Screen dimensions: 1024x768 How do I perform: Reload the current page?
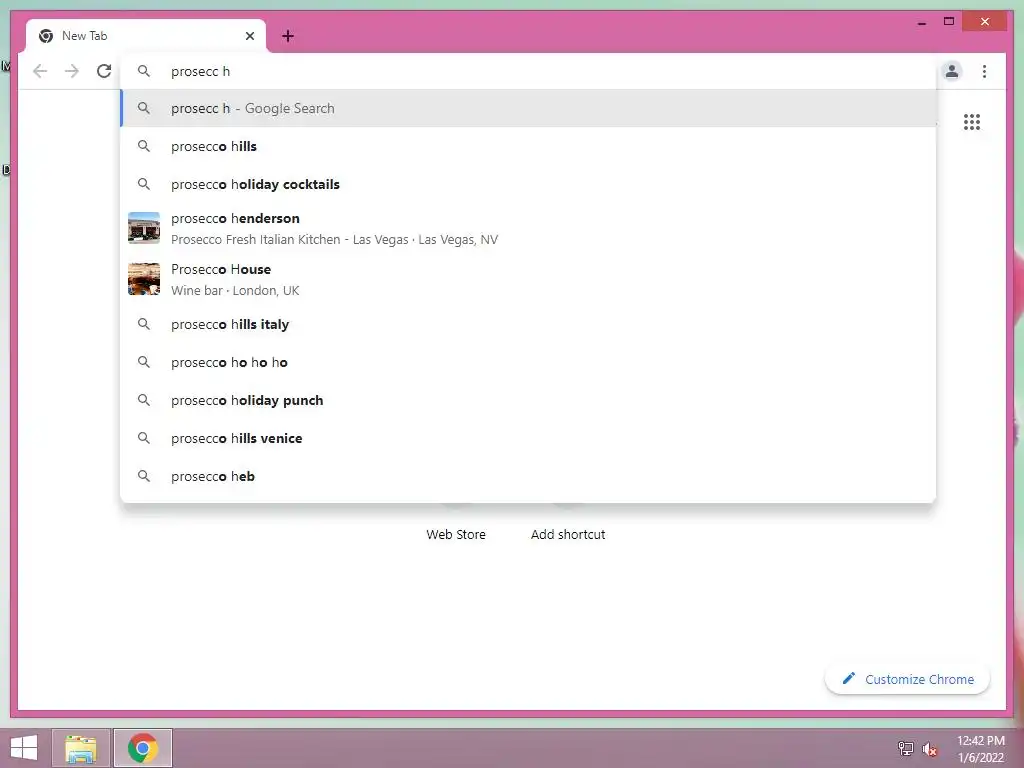(x=104, y=71)
